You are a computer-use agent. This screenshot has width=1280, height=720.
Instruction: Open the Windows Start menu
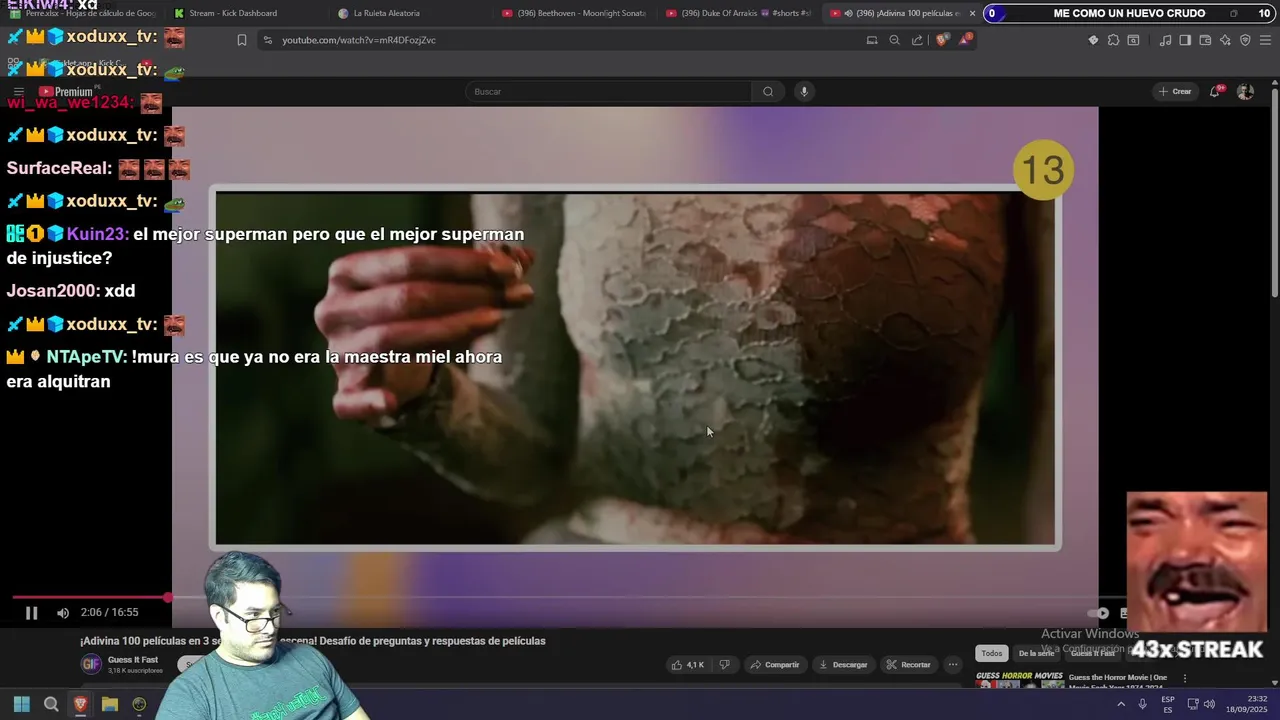(22, 704)
